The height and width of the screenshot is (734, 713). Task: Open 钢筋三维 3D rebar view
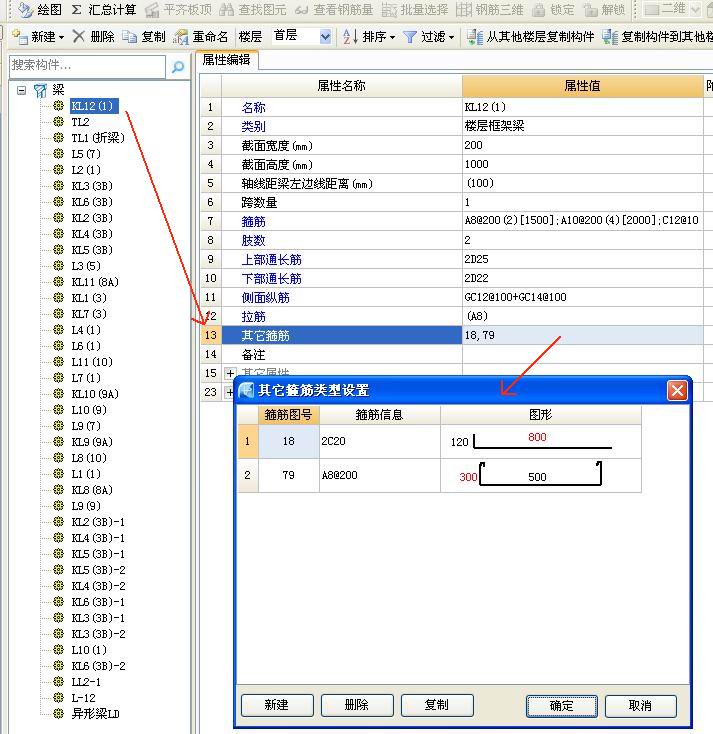point(490,9)
